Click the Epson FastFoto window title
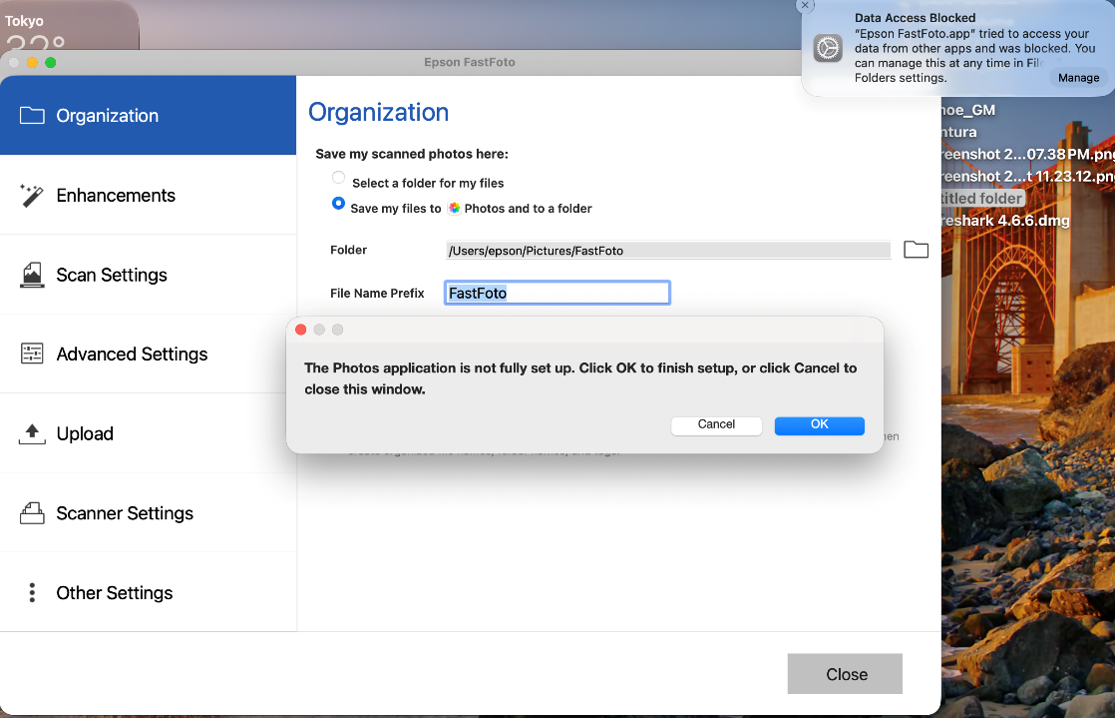 point(469,63)
